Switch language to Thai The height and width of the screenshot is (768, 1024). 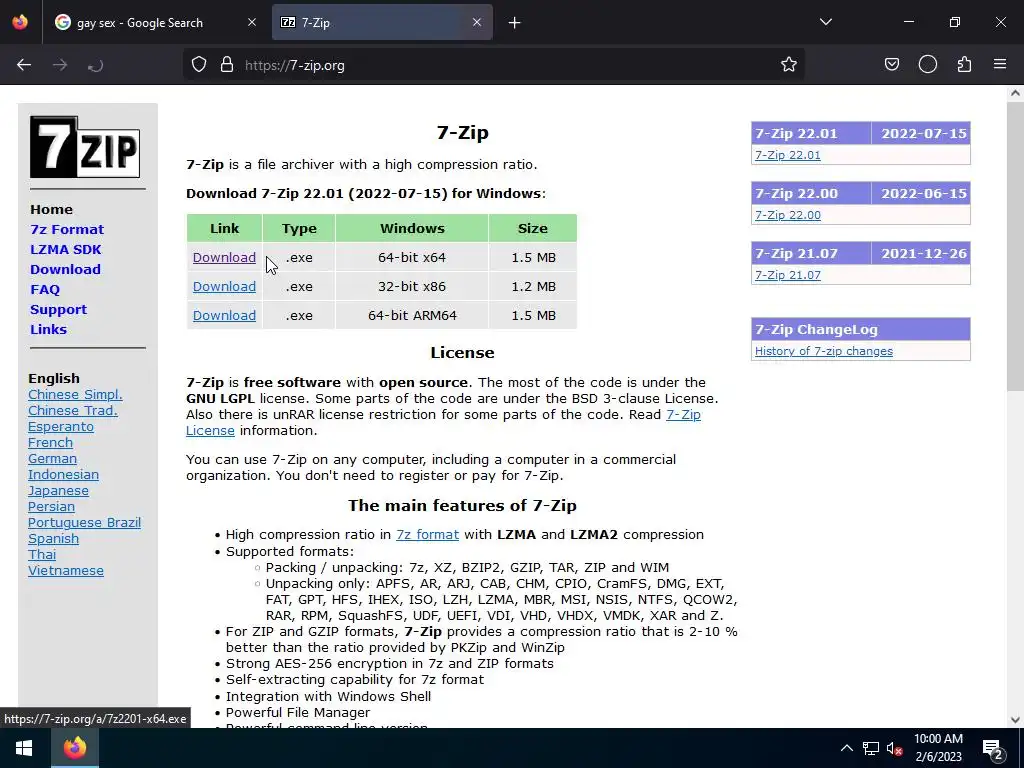coord(42,554)
